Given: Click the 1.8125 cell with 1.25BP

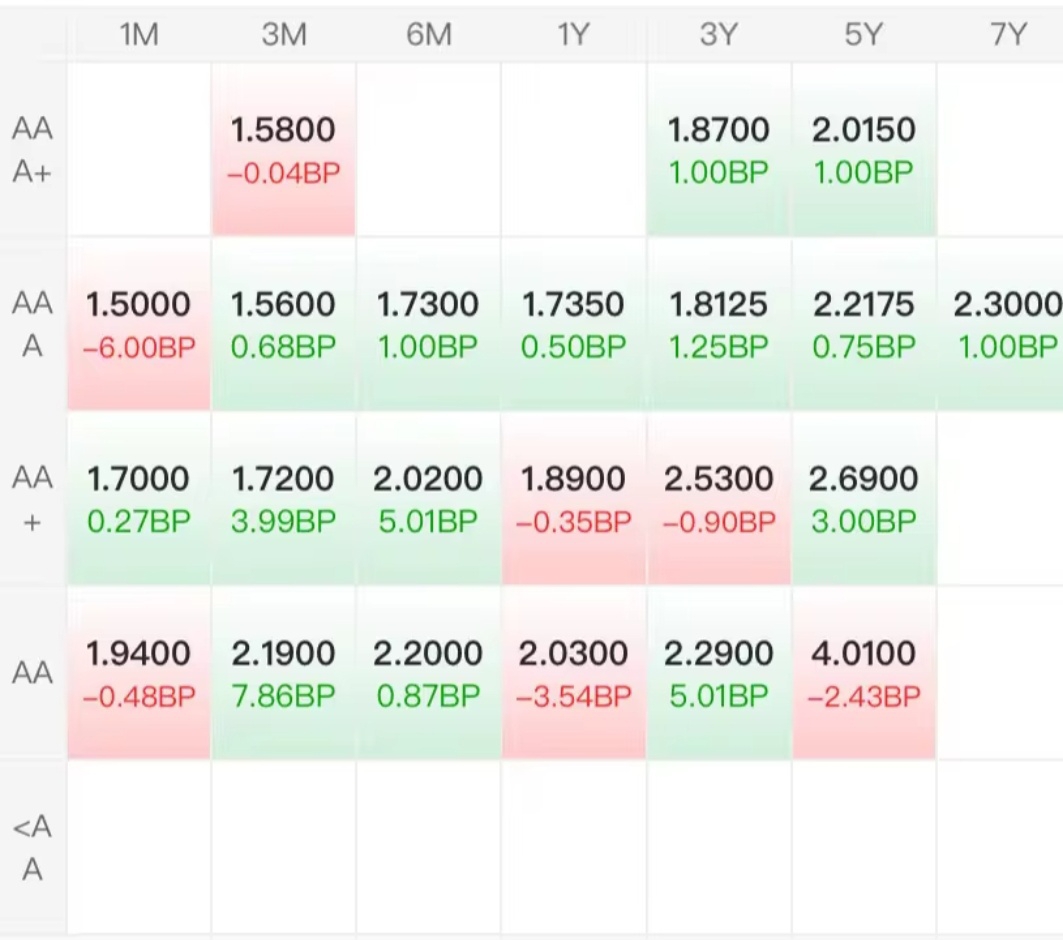Looking at the screenshot, I should tap(718, 324).
